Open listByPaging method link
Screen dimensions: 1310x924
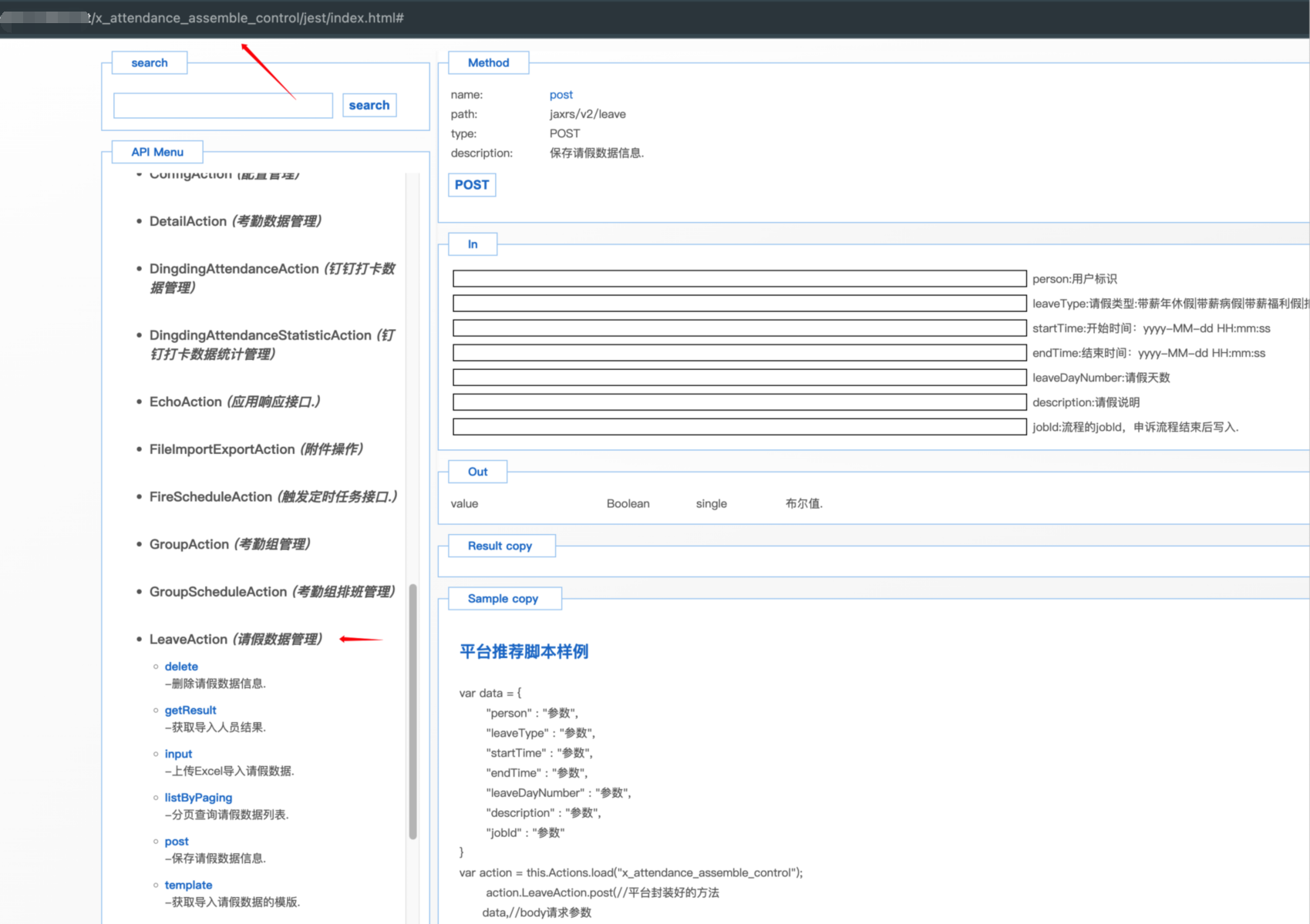pos(198,798)
